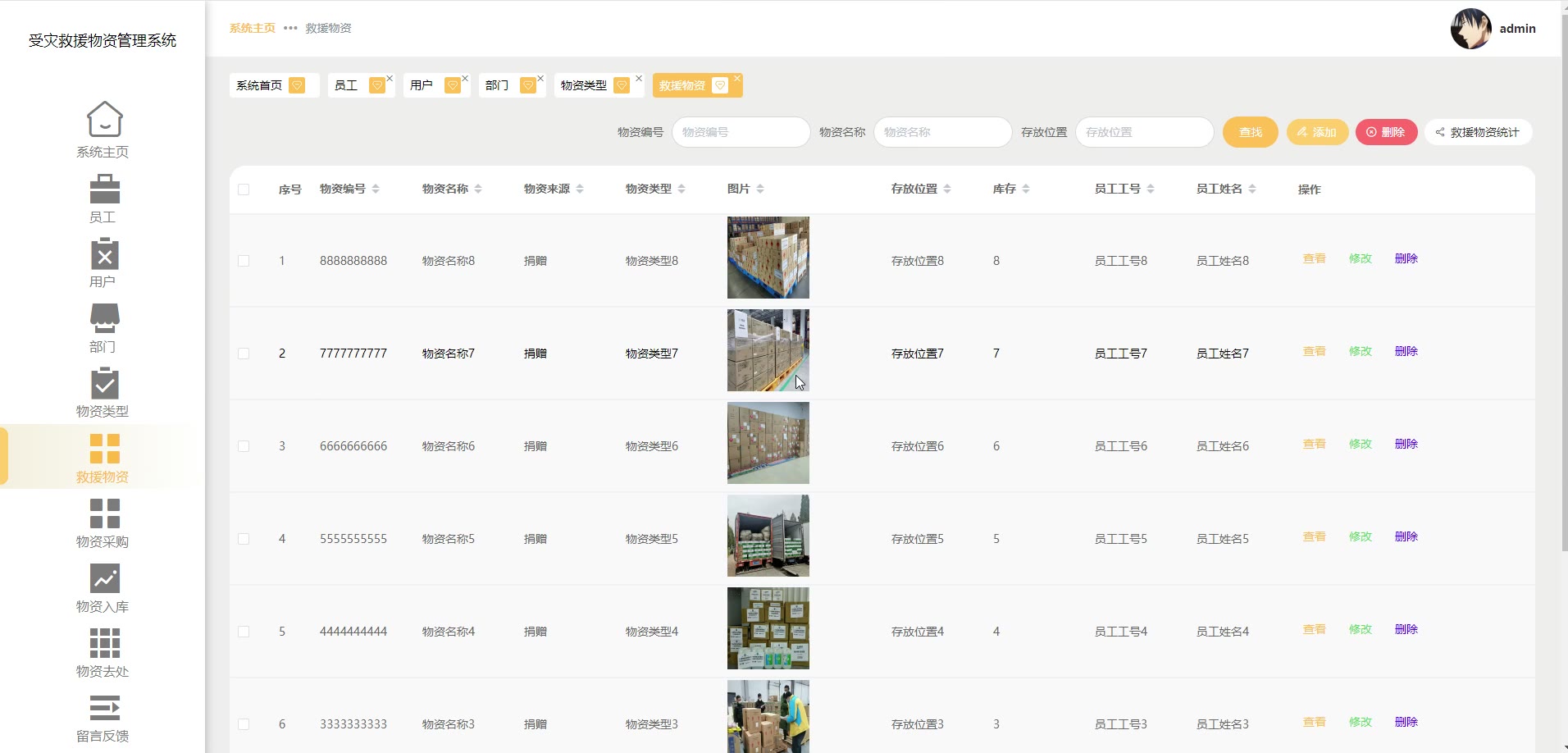The image size is (1568, 753).
Task: Click the 物资名称 search input field
Action: tap(942, 132)
